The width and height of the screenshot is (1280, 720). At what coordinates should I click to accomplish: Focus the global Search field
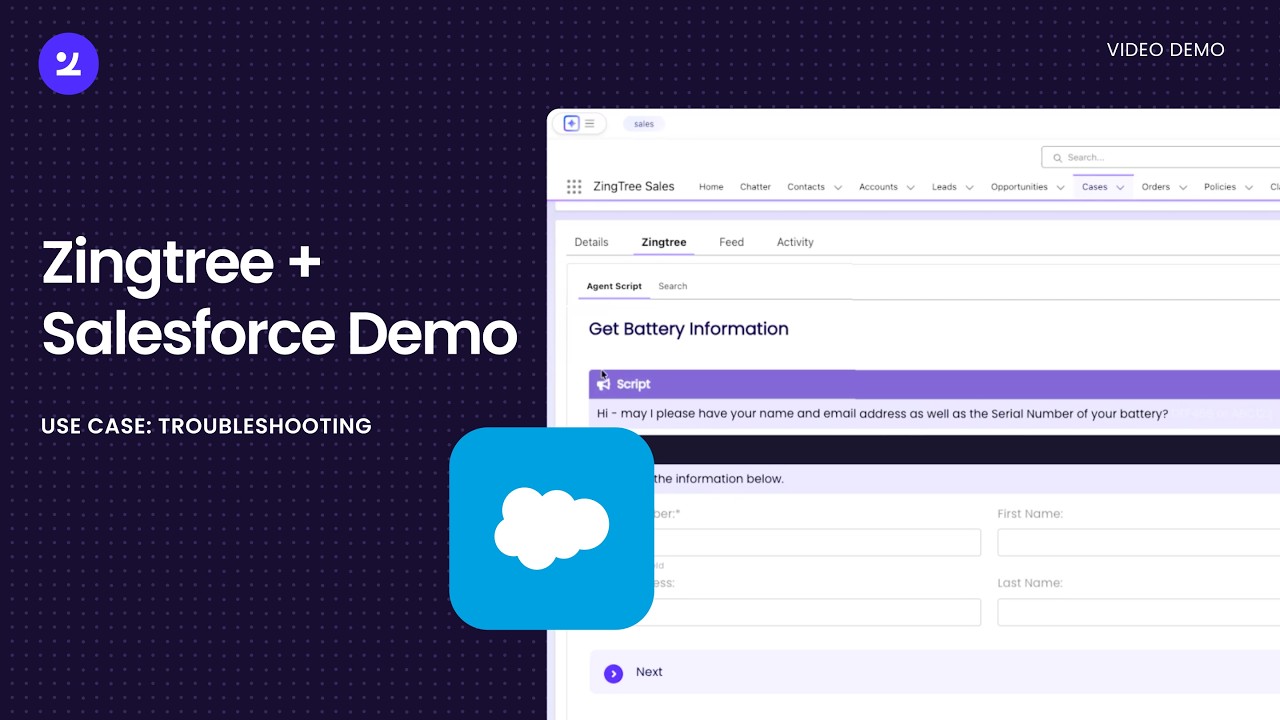point(1161,157)
